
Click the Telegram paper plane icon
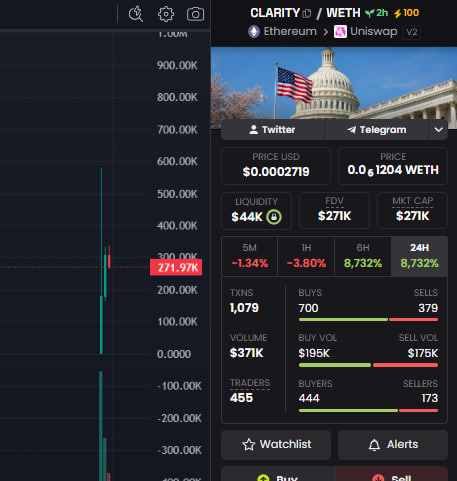pos(352,130)
